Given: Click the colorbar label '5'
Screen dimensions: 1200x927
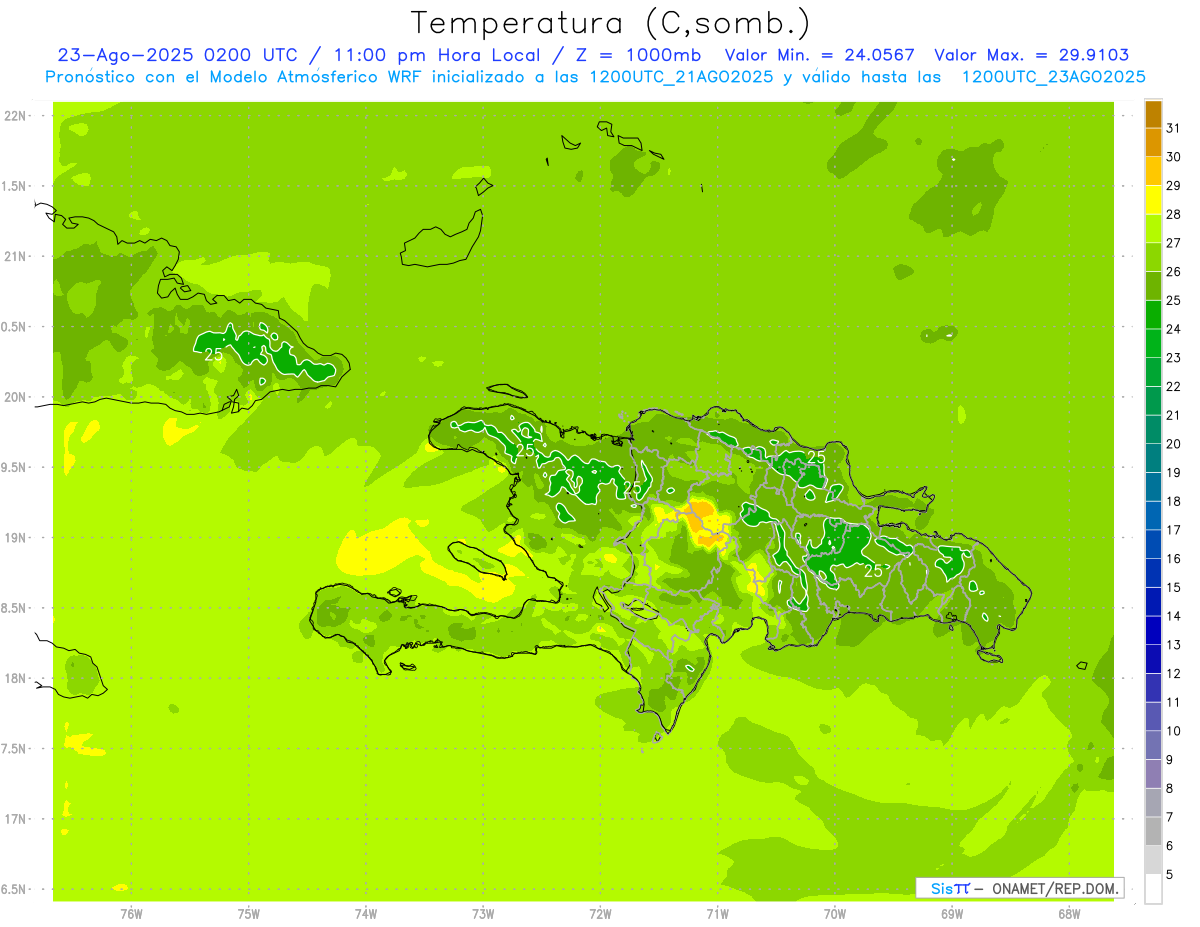Looking at the screenshot, I should pyautogui.click(x=1170, y=874).
